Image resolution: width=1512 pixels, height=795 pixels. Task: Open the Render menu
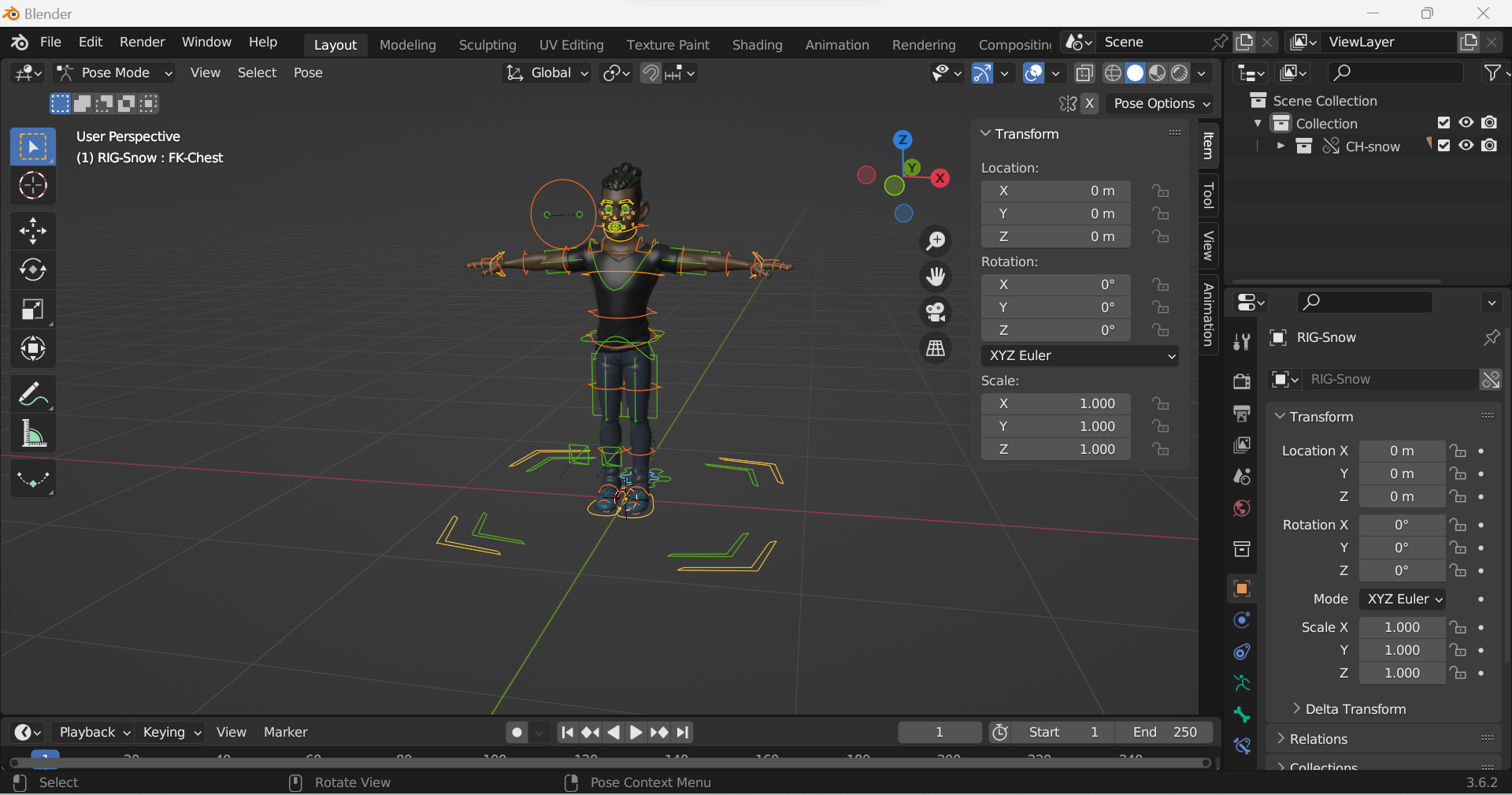tap(142, 42)
